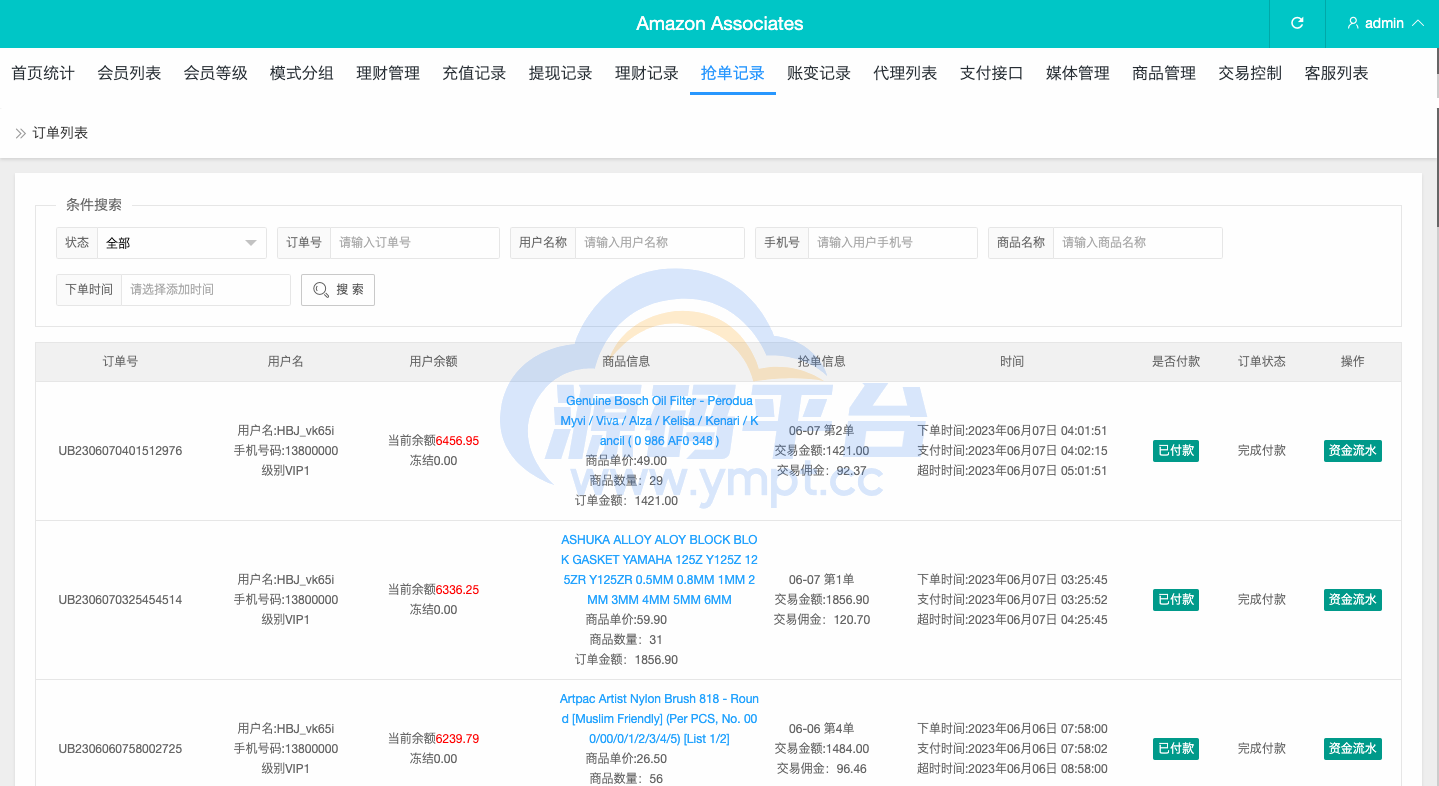Click the breadcrumb double-arrow icon
Image resolution: width=1439 pixels, height=786 pixels.
(20, 133)
